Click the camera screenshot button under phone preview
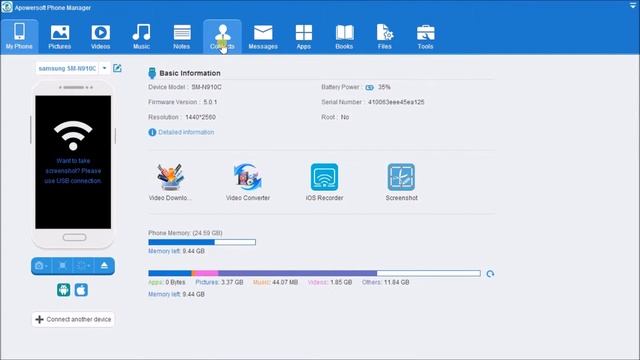The width and height of the screenshot is (640, 360). pyautogui.click(x=41, y=266)
